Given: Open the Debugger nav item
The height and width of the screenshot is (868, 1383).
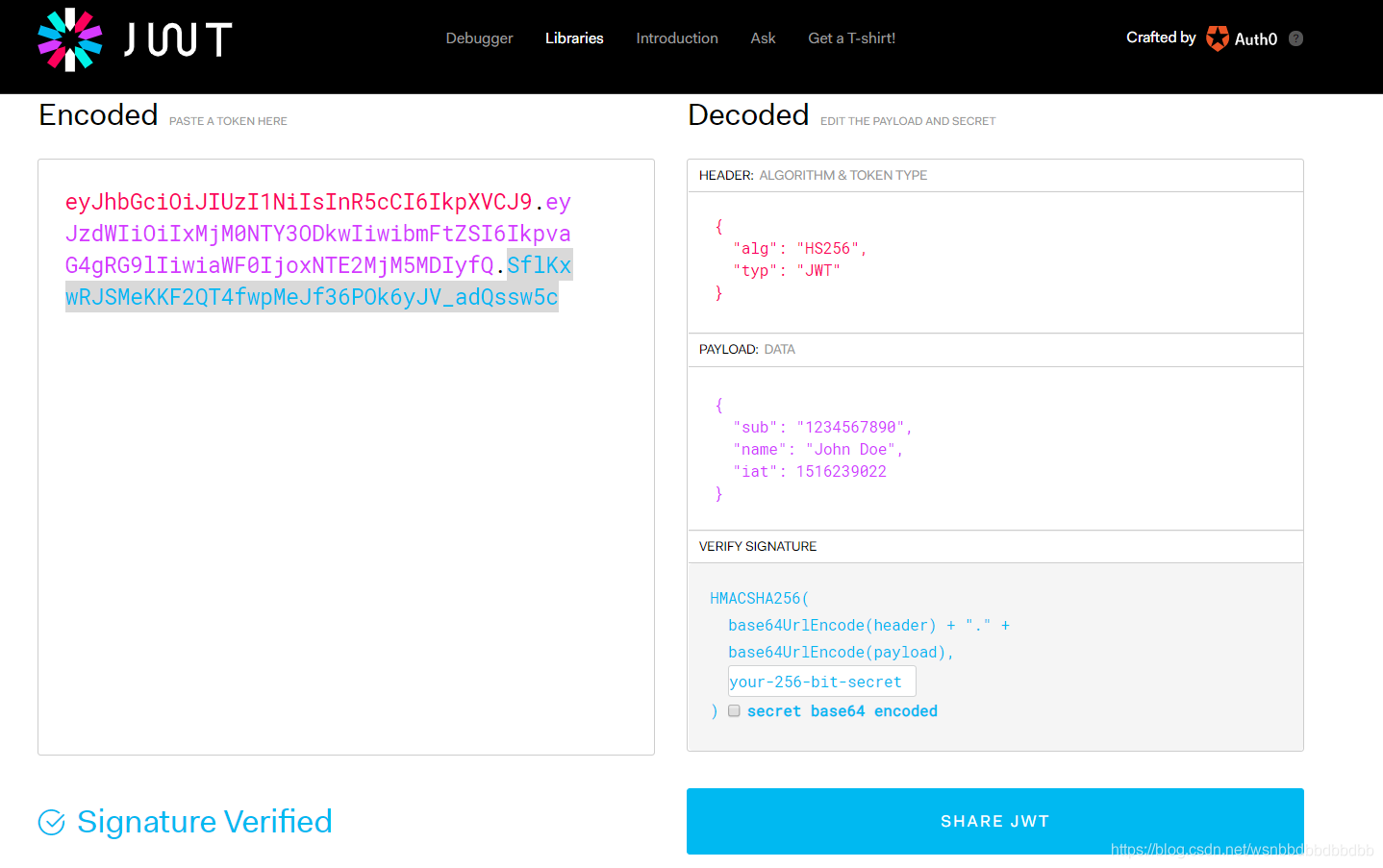Looking at the screenshot, I should (479, 38).
